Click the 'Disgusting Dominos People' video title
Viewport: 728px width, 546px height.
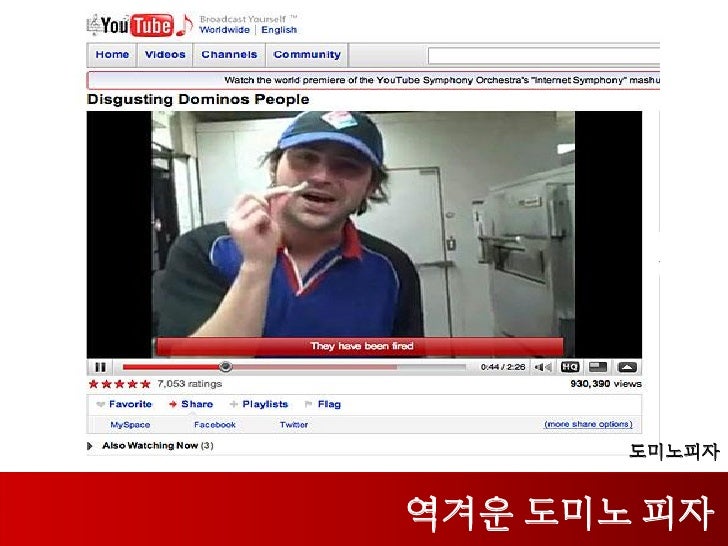pyautogui.click(x=198, y=99)
